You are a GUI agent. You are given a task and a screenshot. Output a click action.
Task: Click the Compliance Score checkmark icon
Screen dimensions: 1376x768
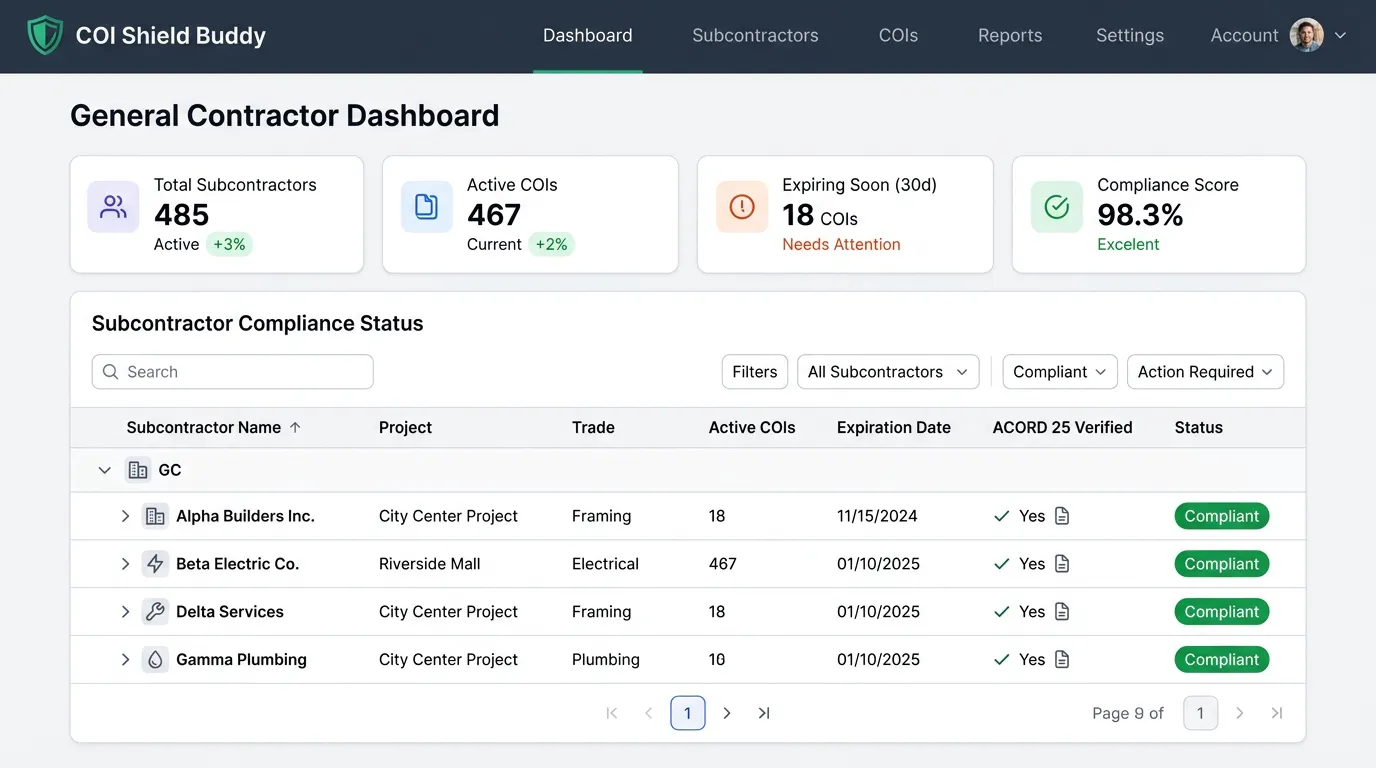1057,207
